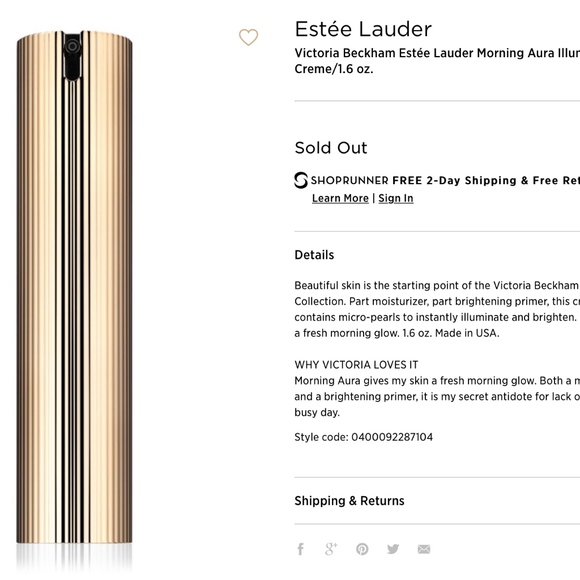Viewport: 580px width, 580px height.
Task: Add product to favorites with heart icon
Action: [248, 37]
